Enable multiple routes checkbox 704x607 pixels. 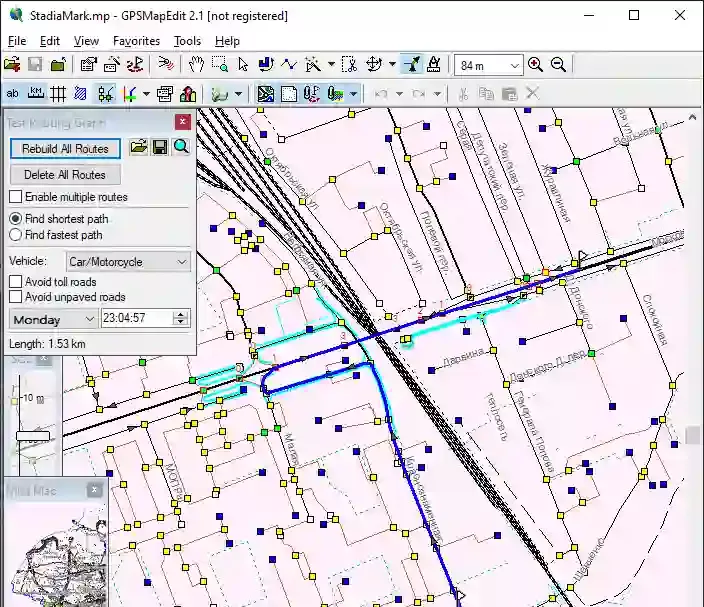click(15, 197)
